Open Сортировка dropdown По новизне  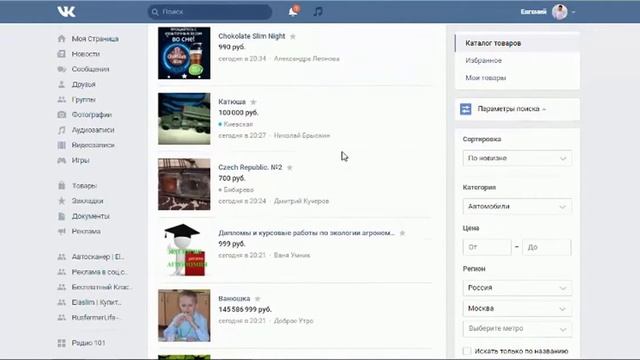tap(517, 158)
